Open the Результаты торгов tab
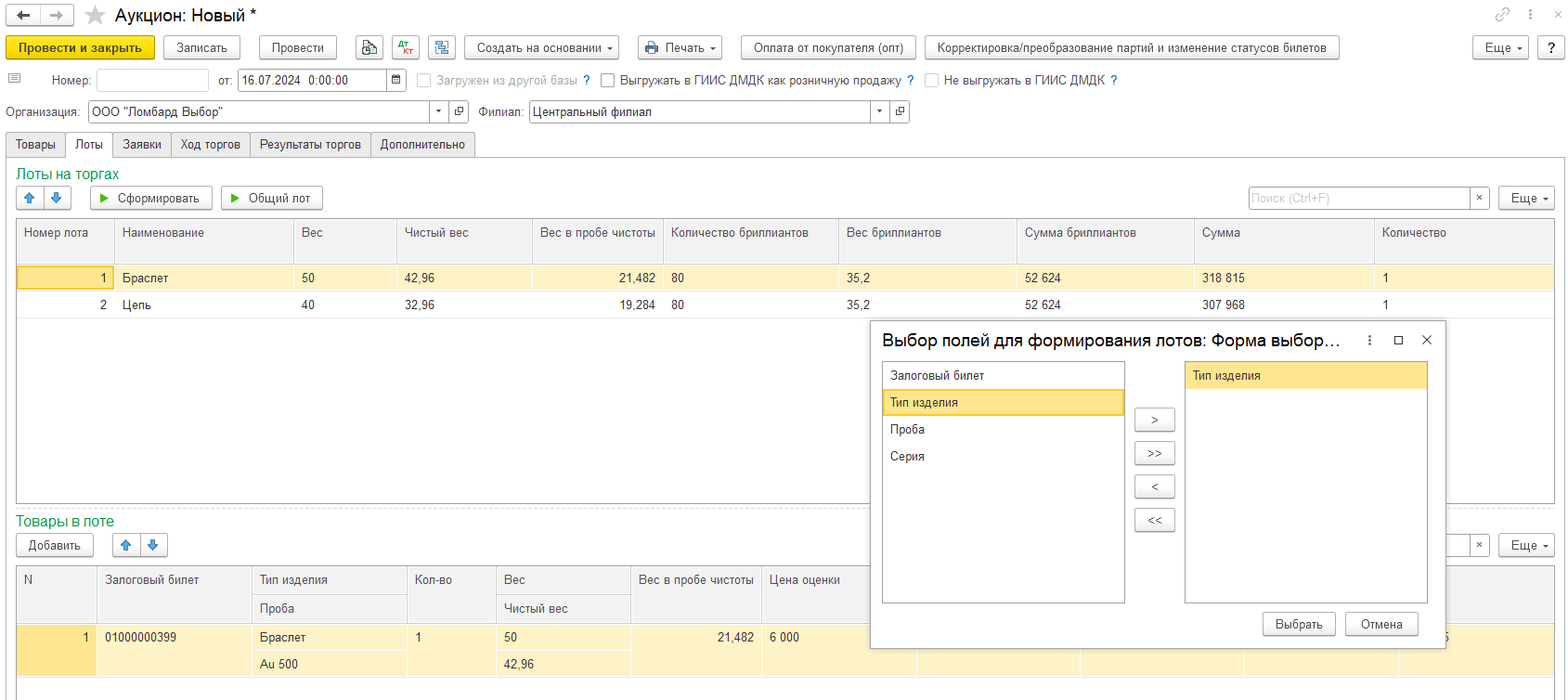 tap(310, 144)
